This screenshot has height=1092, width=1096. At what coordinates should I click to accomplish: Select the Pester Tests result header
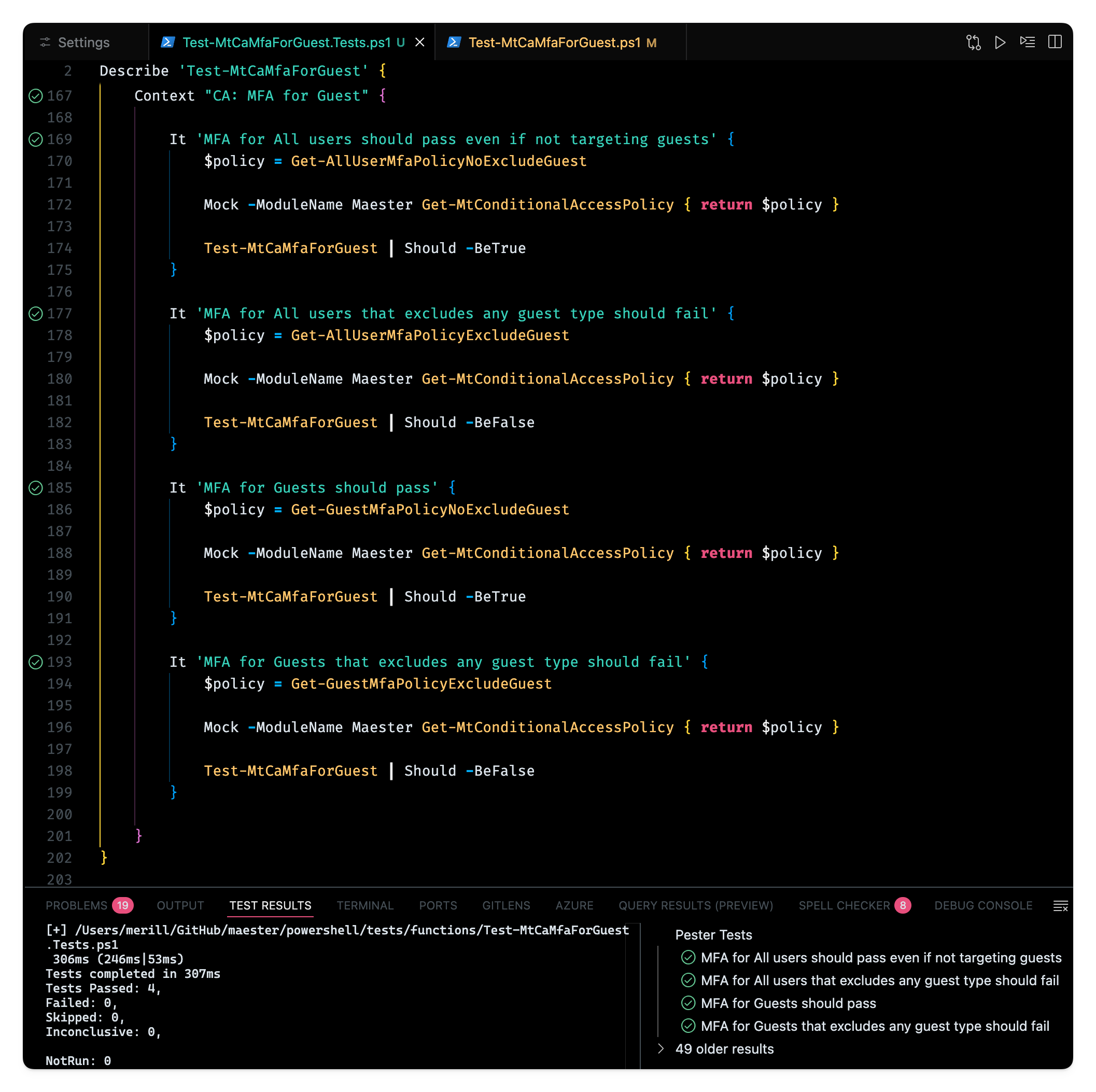click(x=713, y=935)
